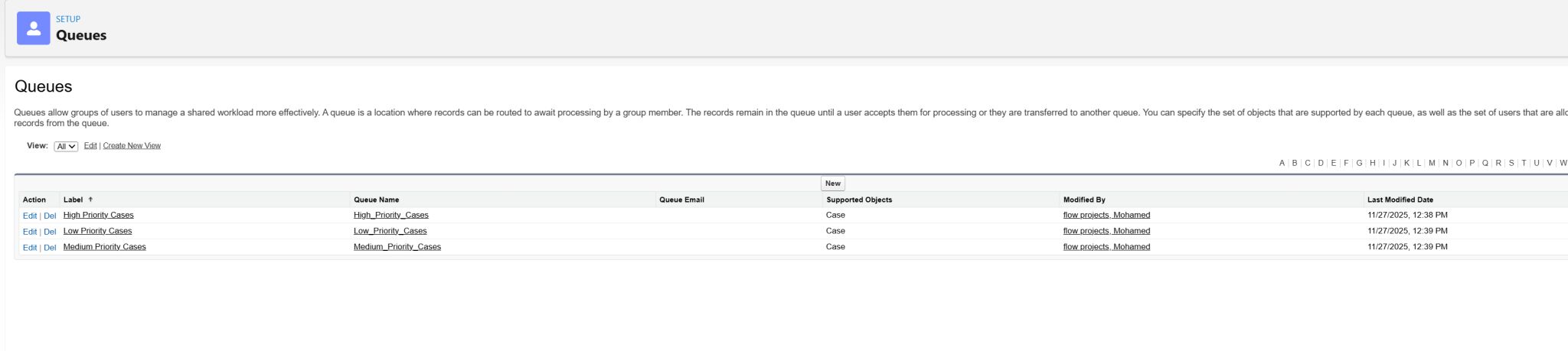Click the Queues setup user icon
The height and width of the screenshot is (351, 1568).
(34, 28)
